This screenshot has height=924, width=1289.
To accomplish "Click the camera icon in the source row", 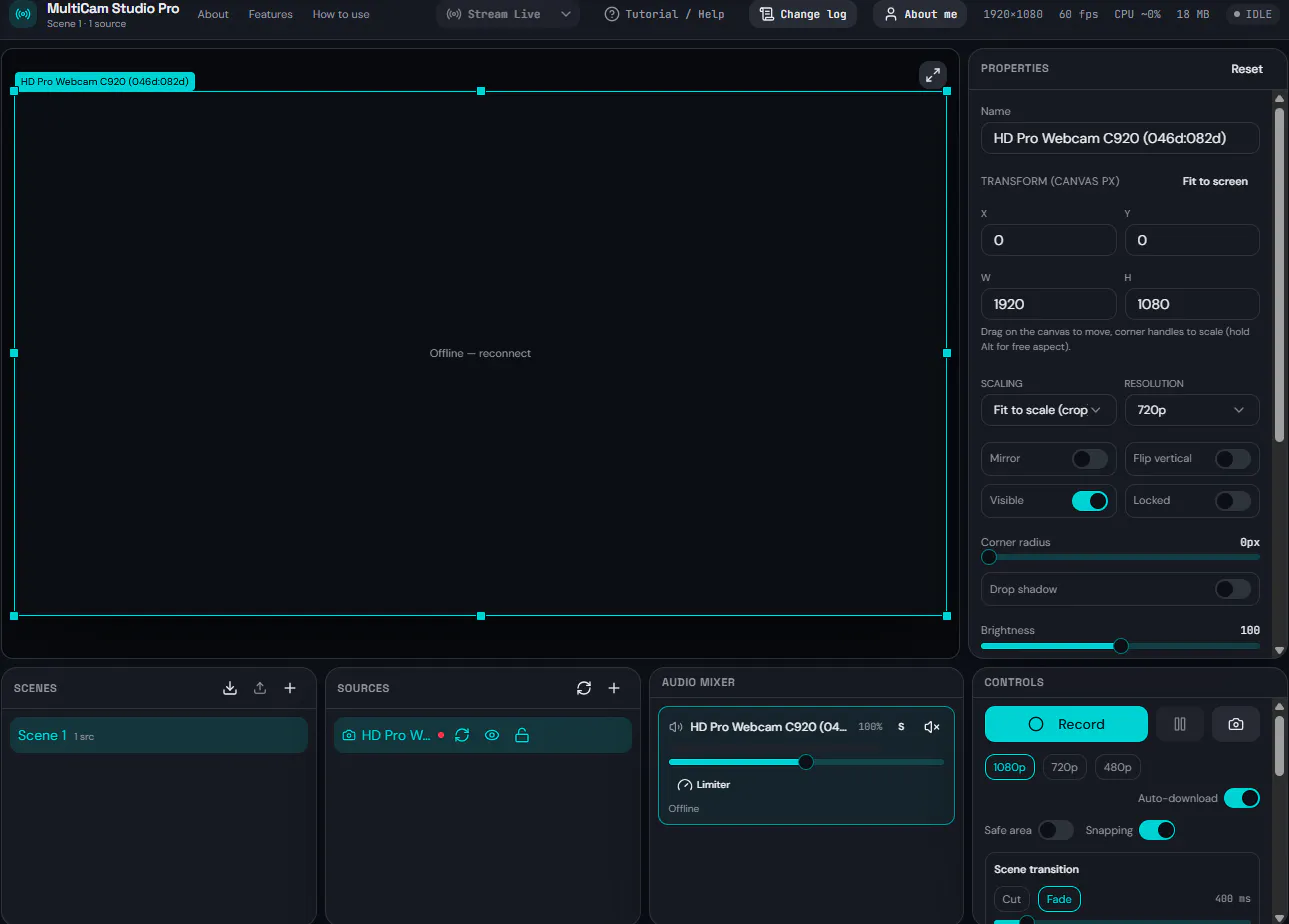I will point(349,735).
